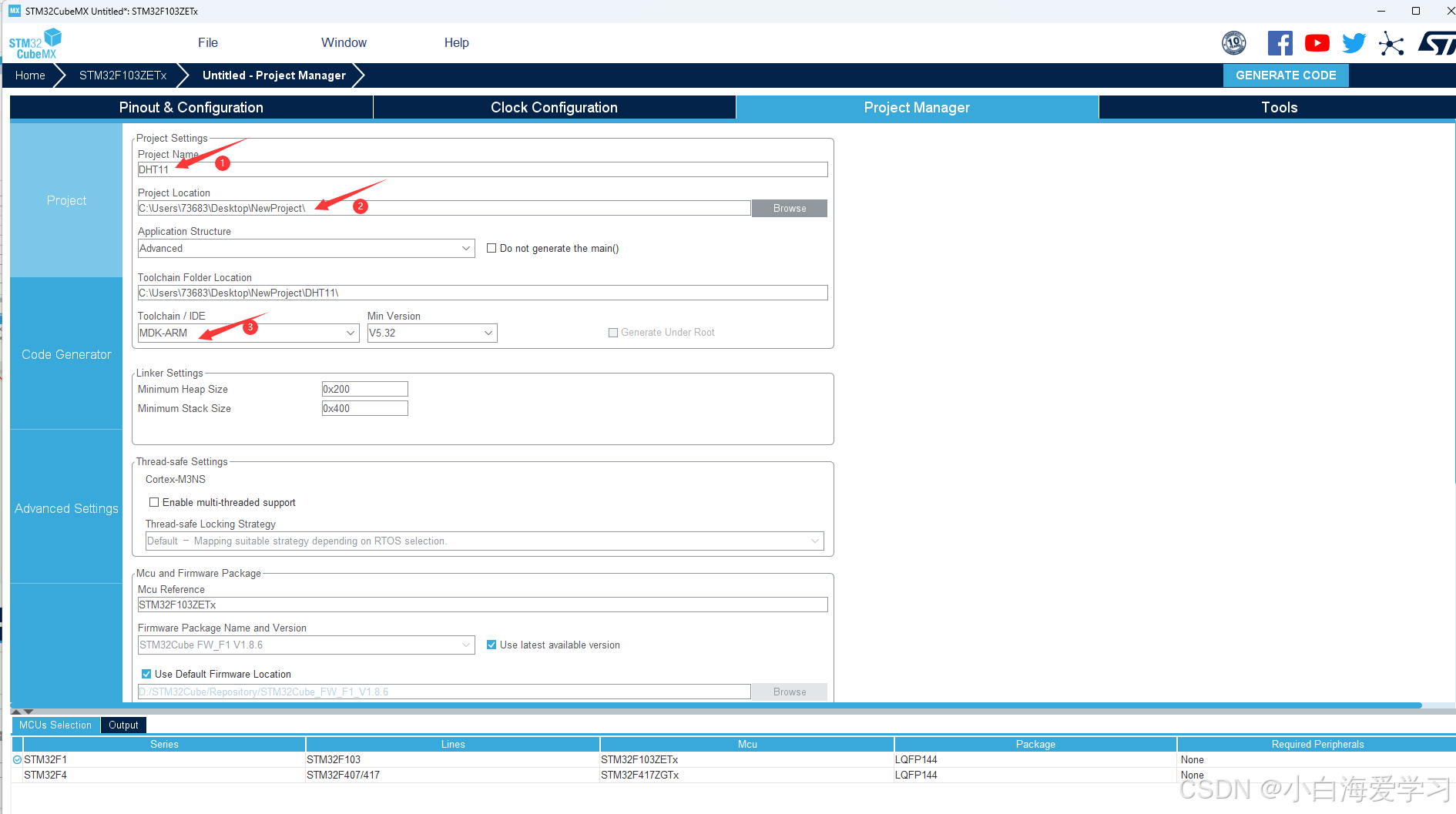Screen dimensions: 1456x814
Task: Click Untitled - Project Manager breadcrumb
Action: point(274,75)
